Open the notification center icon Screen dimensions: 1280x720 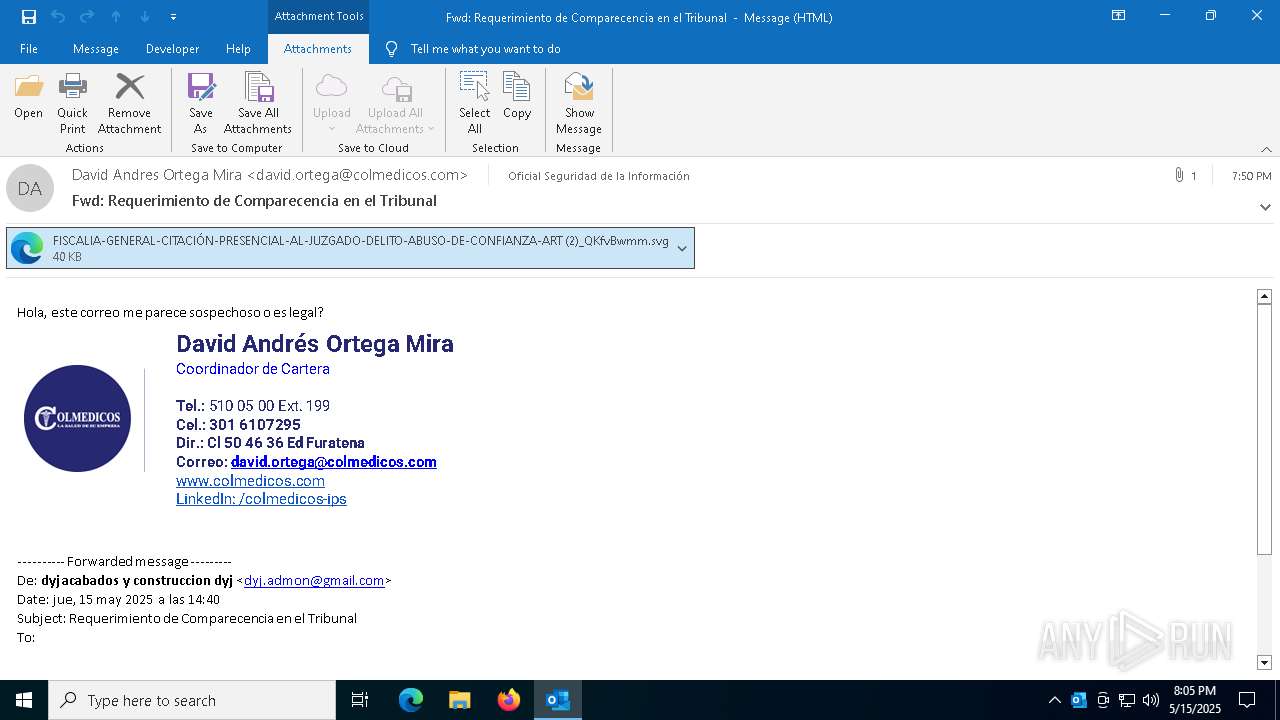1247,700
